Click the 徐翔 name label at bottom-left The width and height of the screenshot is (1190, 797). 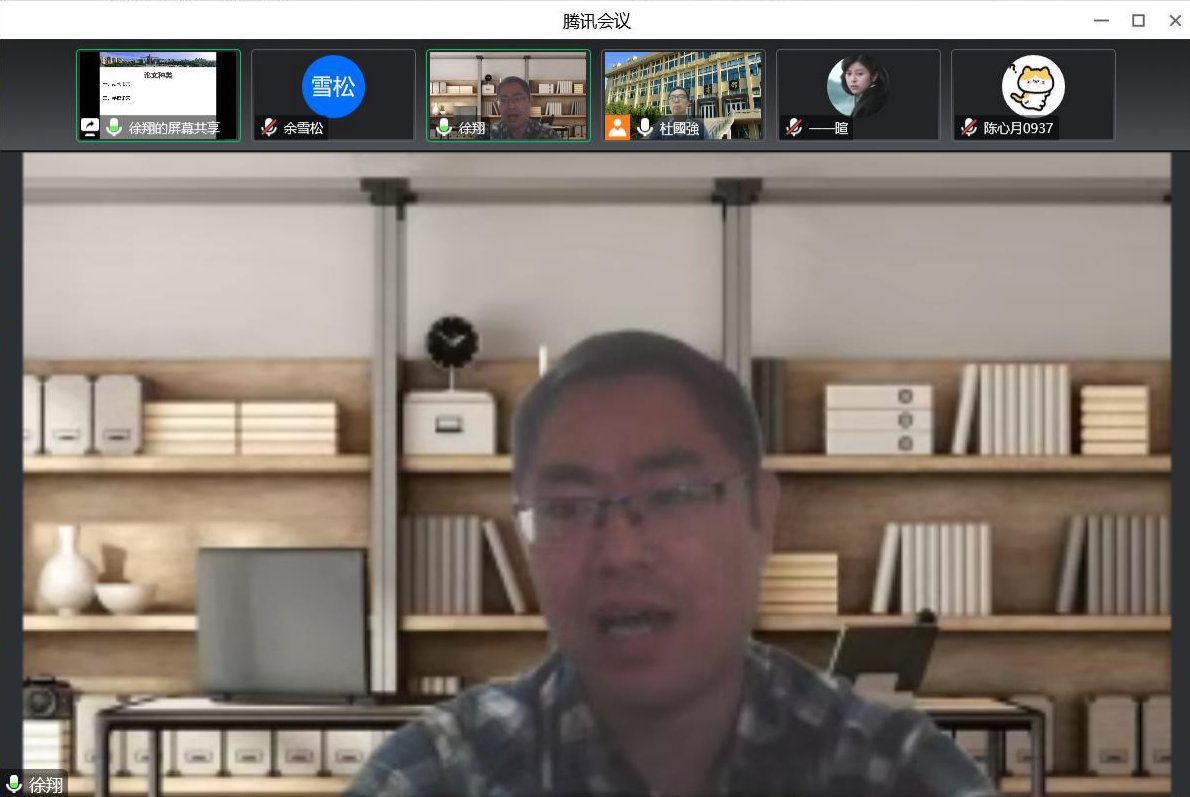tap(46, 784)
